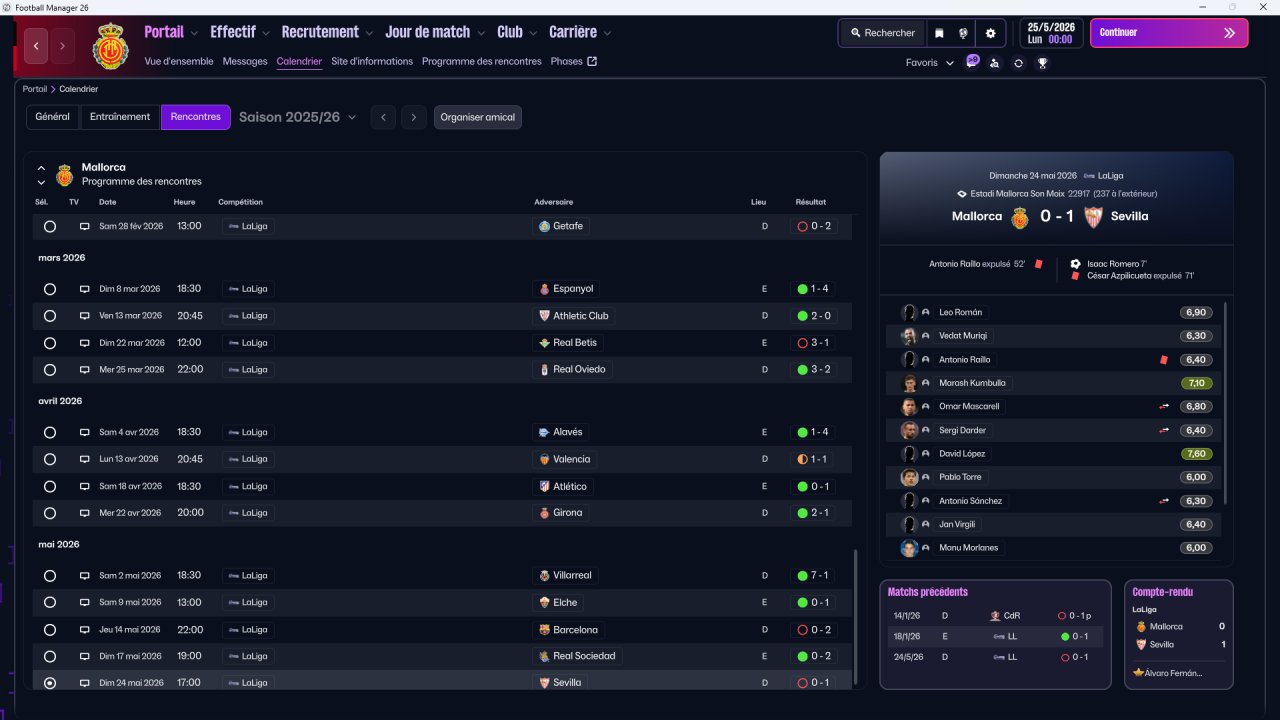The image size is (1280, 720).
Task: Open the Vue d'ensemble submenu item
Action: pos(179,62)
